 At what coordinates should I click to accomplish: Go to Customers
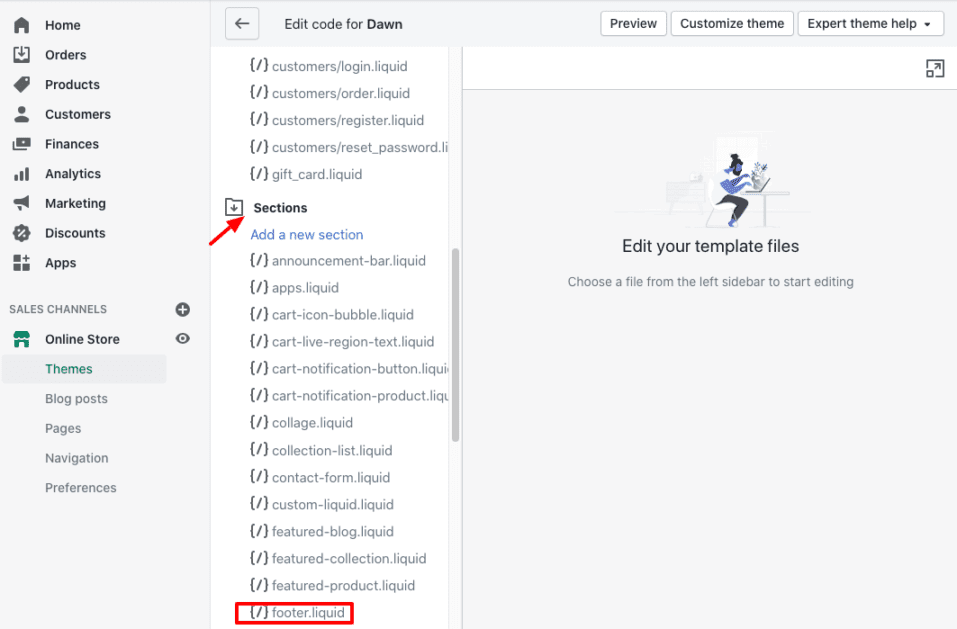coord(78,114)
